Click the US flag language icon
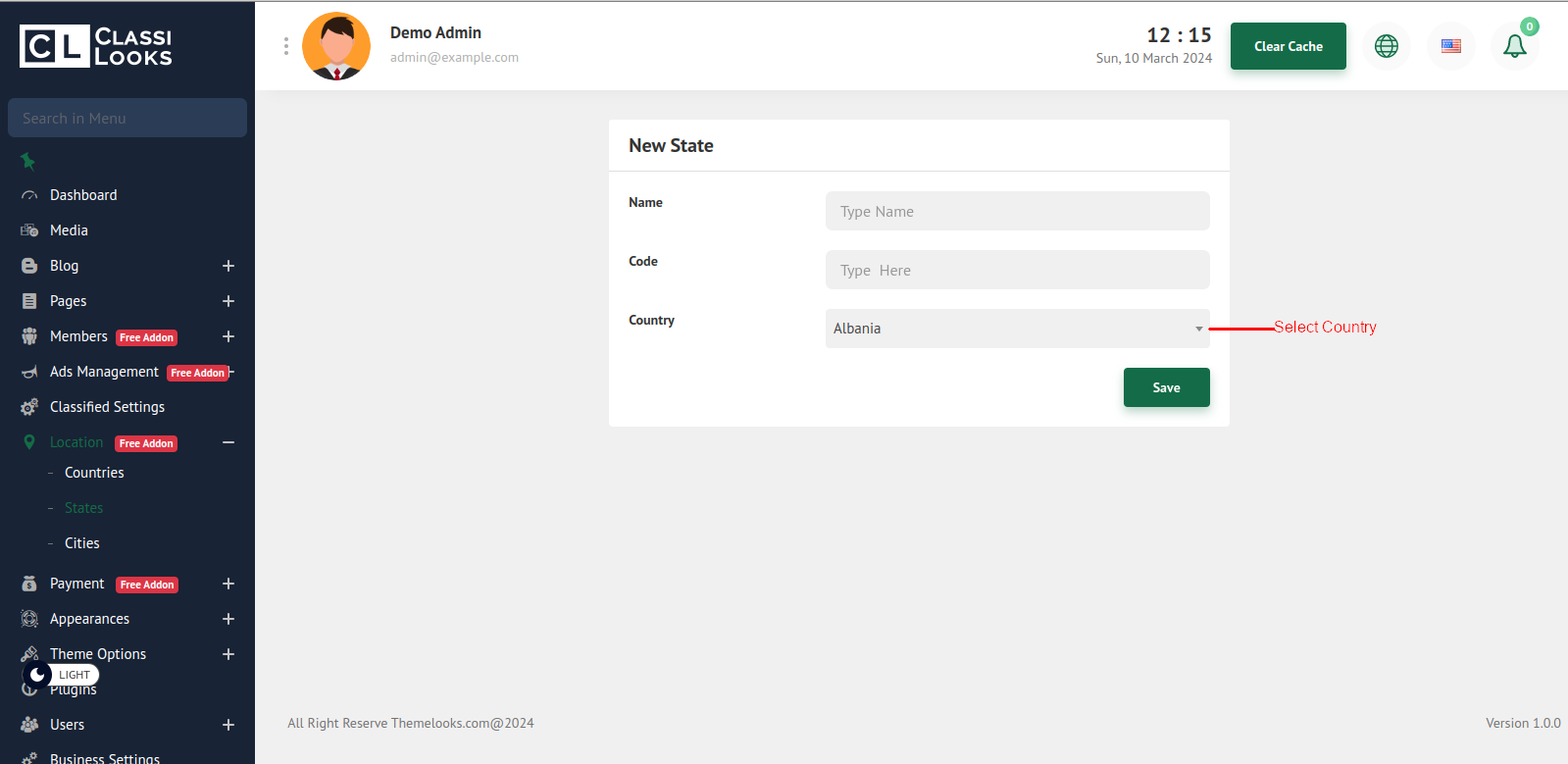Image resolution: width=1568 pixels, height=764 pixels. (1450, 46)
